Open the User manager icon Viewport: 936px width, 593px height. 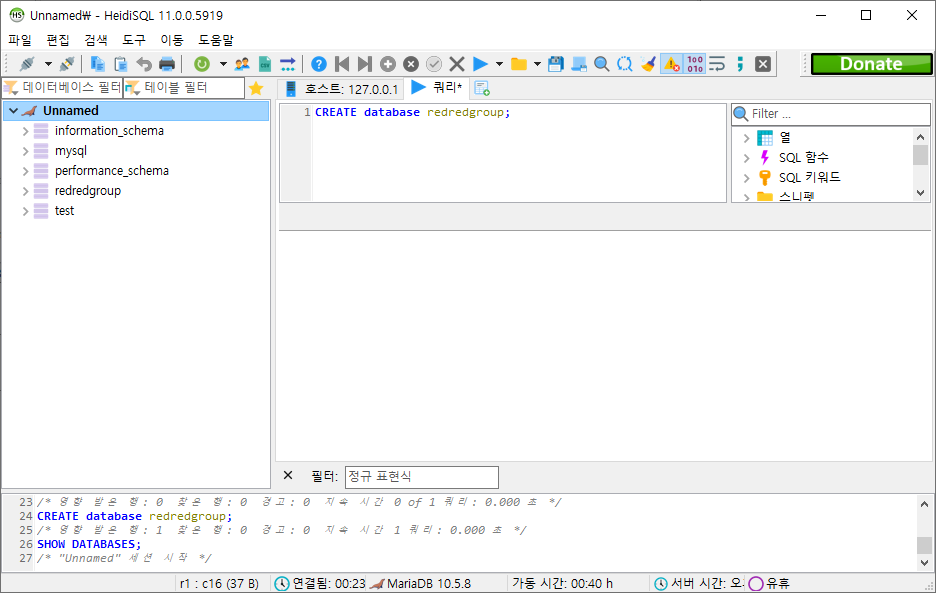coord(241,64)
